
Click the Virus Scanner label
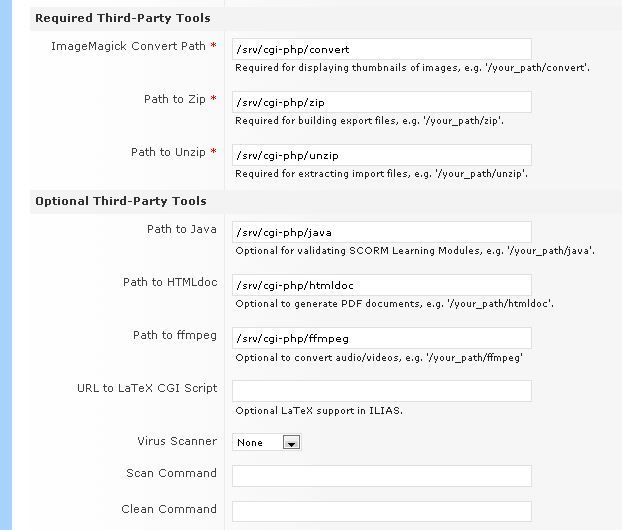(176, 441)
